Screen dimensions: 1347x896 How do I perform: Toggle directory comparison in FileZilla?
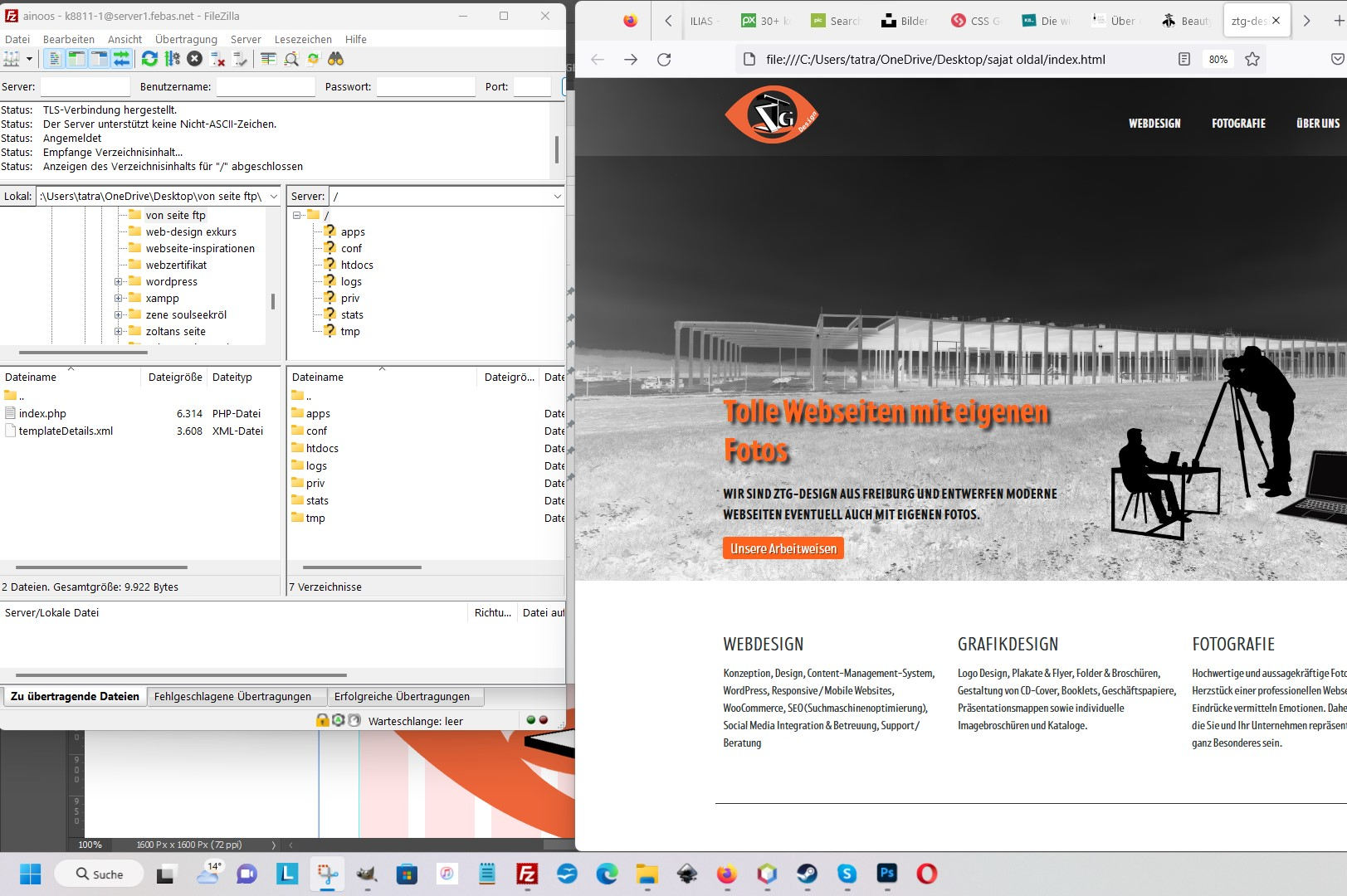click(290, 59)
